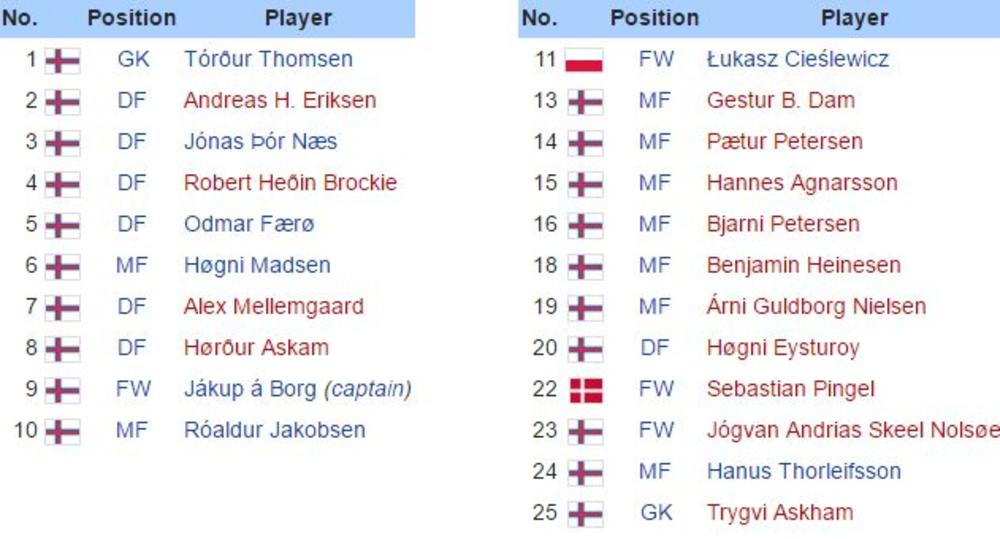Click the Danish flag beside Sebastian Pingel

(x=585, y=390)
